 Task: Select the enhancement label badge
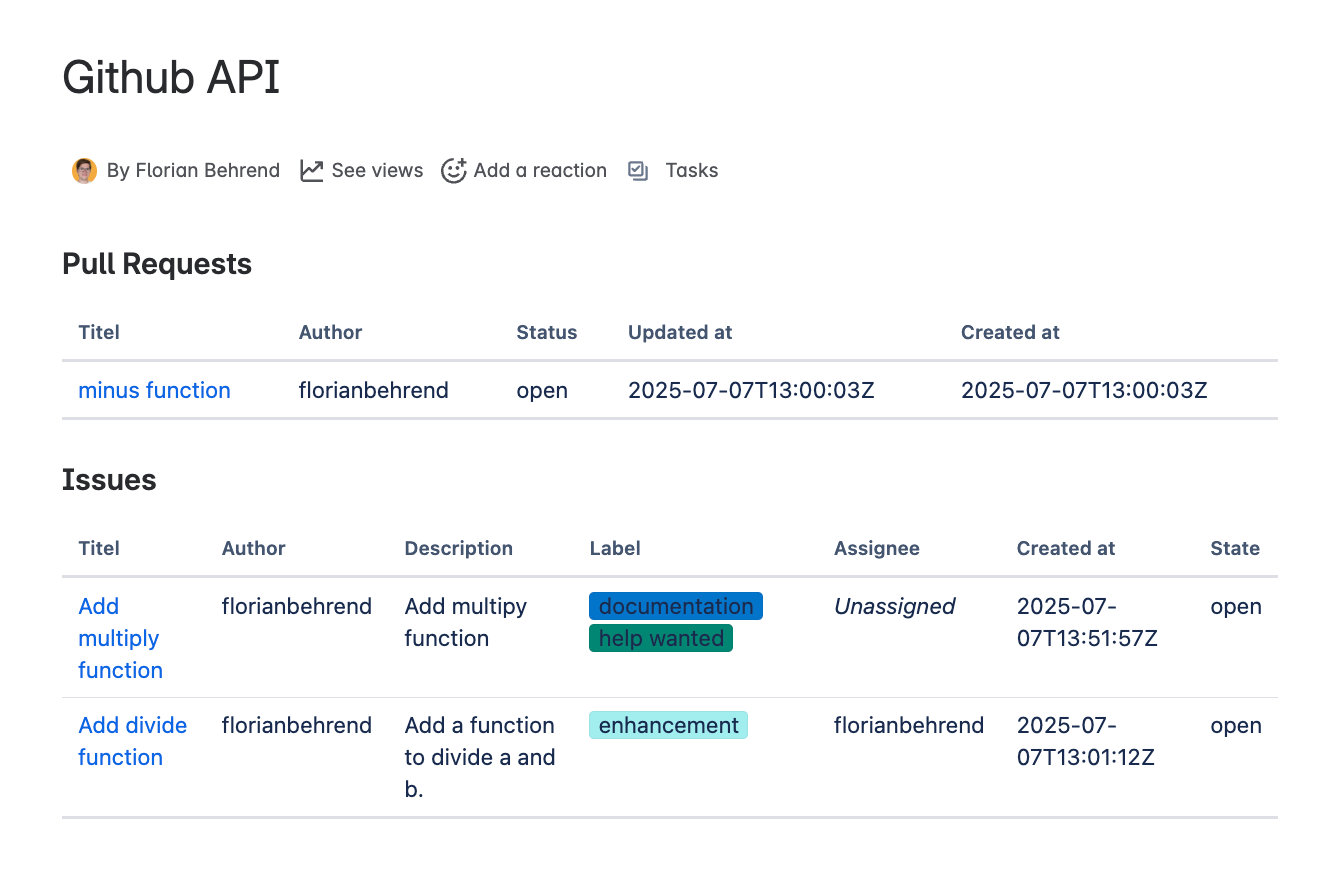(x=668, y=725)
